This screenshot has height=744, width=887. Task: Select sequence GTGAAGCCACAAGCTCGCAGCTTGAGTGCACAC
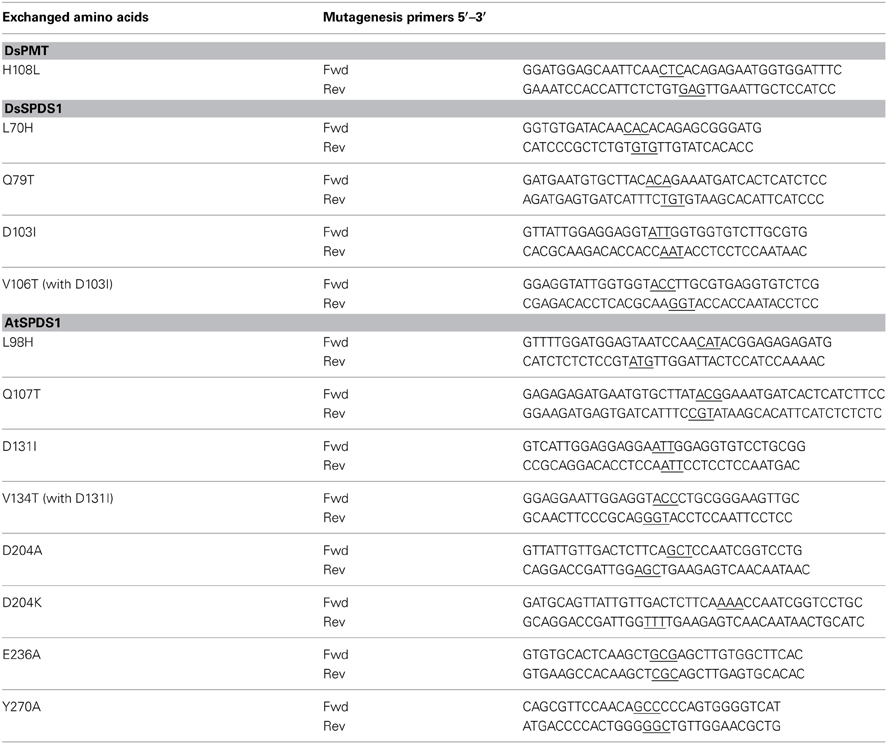[664, 674]
